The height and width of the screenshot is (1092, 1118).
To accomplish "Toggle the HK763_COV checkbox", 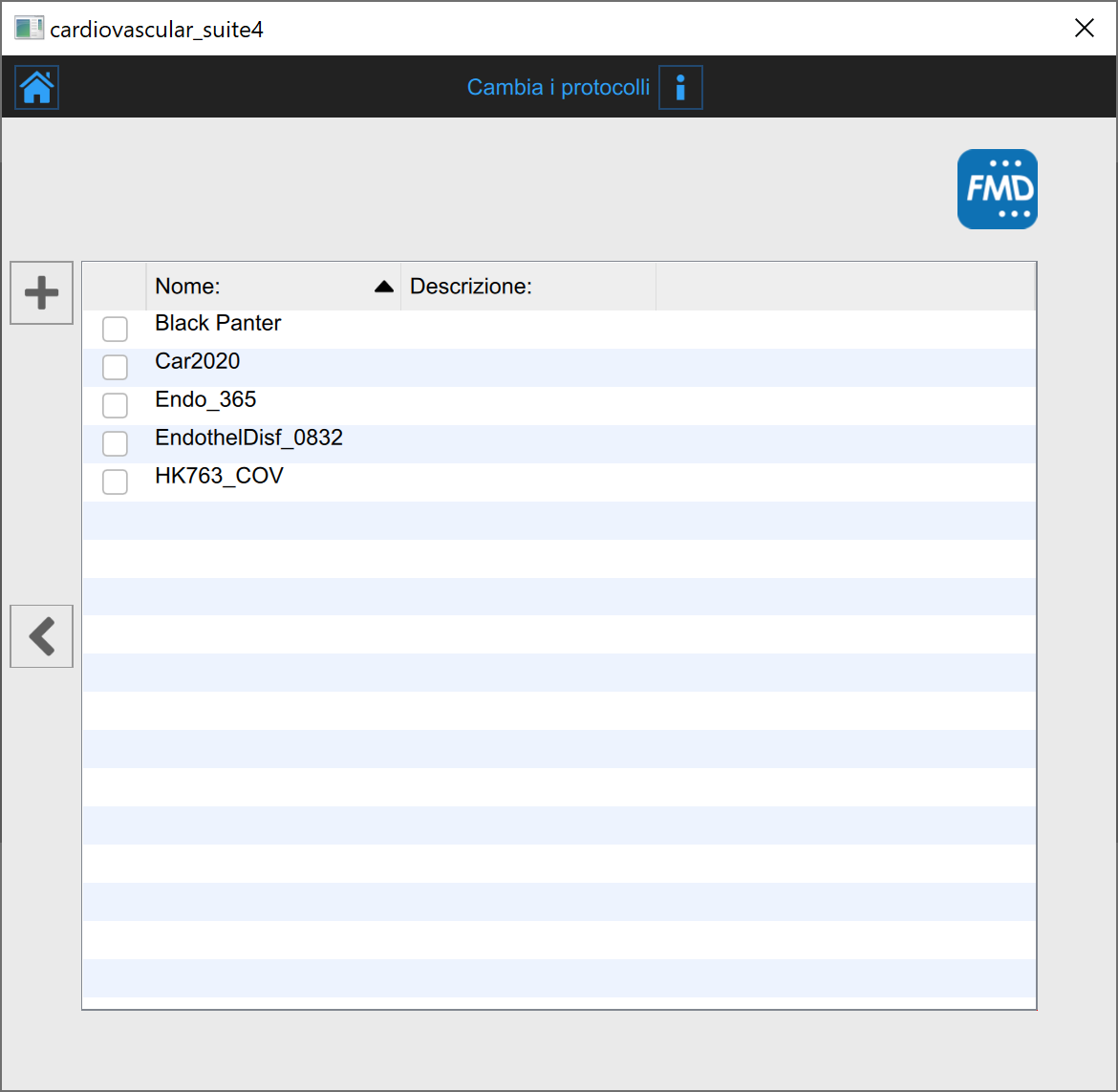I will click(x=115, y=482).
